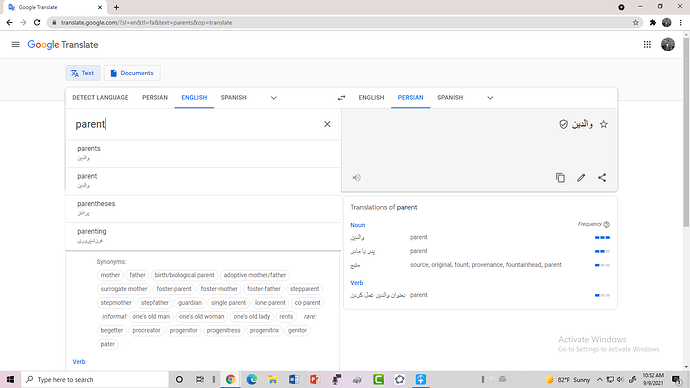The image size is (690, 388).
Task: Share the translation result
Action: [x=602, y=178]
